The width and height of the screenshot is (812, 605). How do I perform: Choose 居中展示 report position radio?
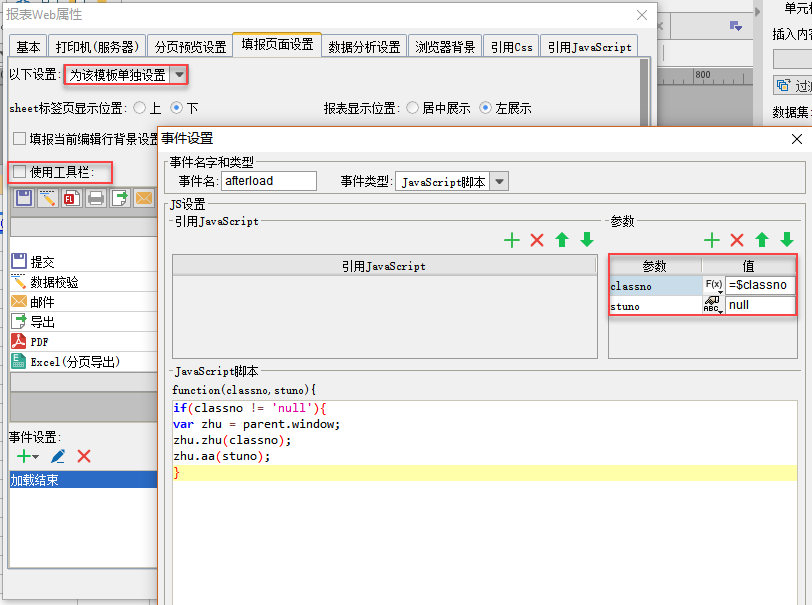(x=412, y=108)
